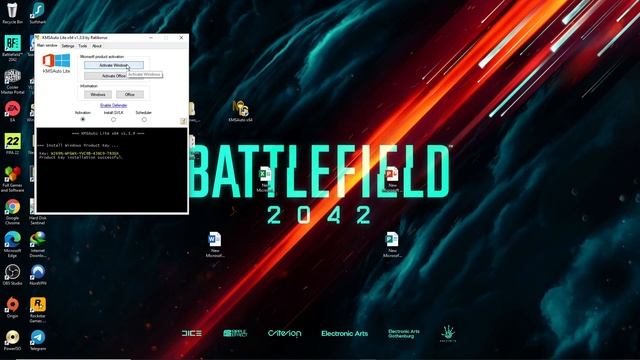Click the small notepad icon above the console
640x360 pixels.
(183, 121)
